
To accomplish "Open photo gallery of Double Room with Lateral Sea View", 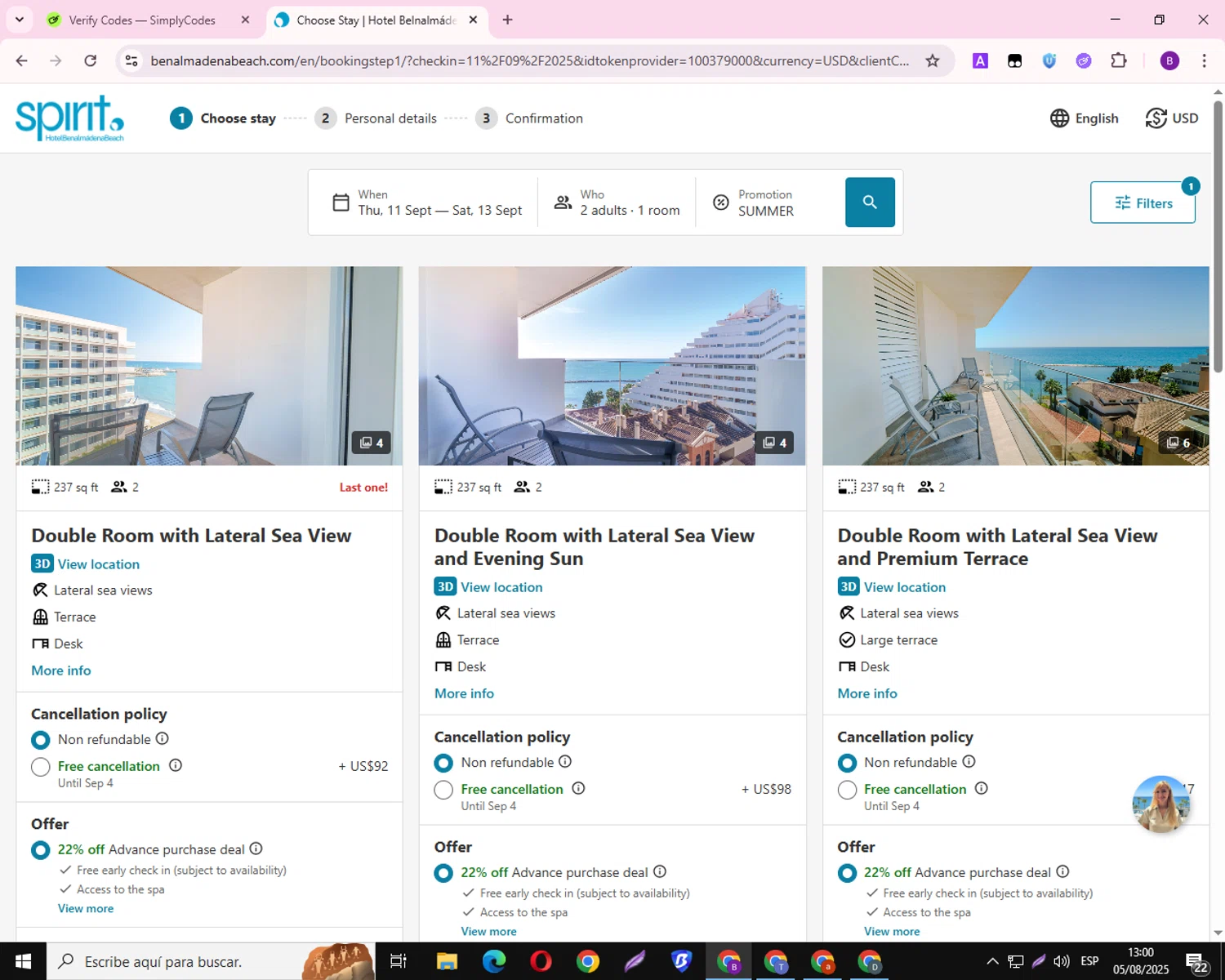I will (x=209, y=366).
